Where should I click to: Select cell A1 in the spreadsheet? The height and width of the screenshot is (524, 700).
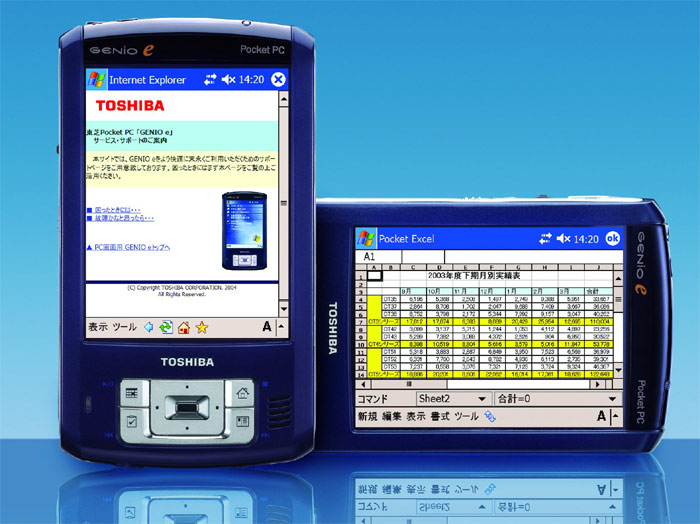(x=374, y=276)
